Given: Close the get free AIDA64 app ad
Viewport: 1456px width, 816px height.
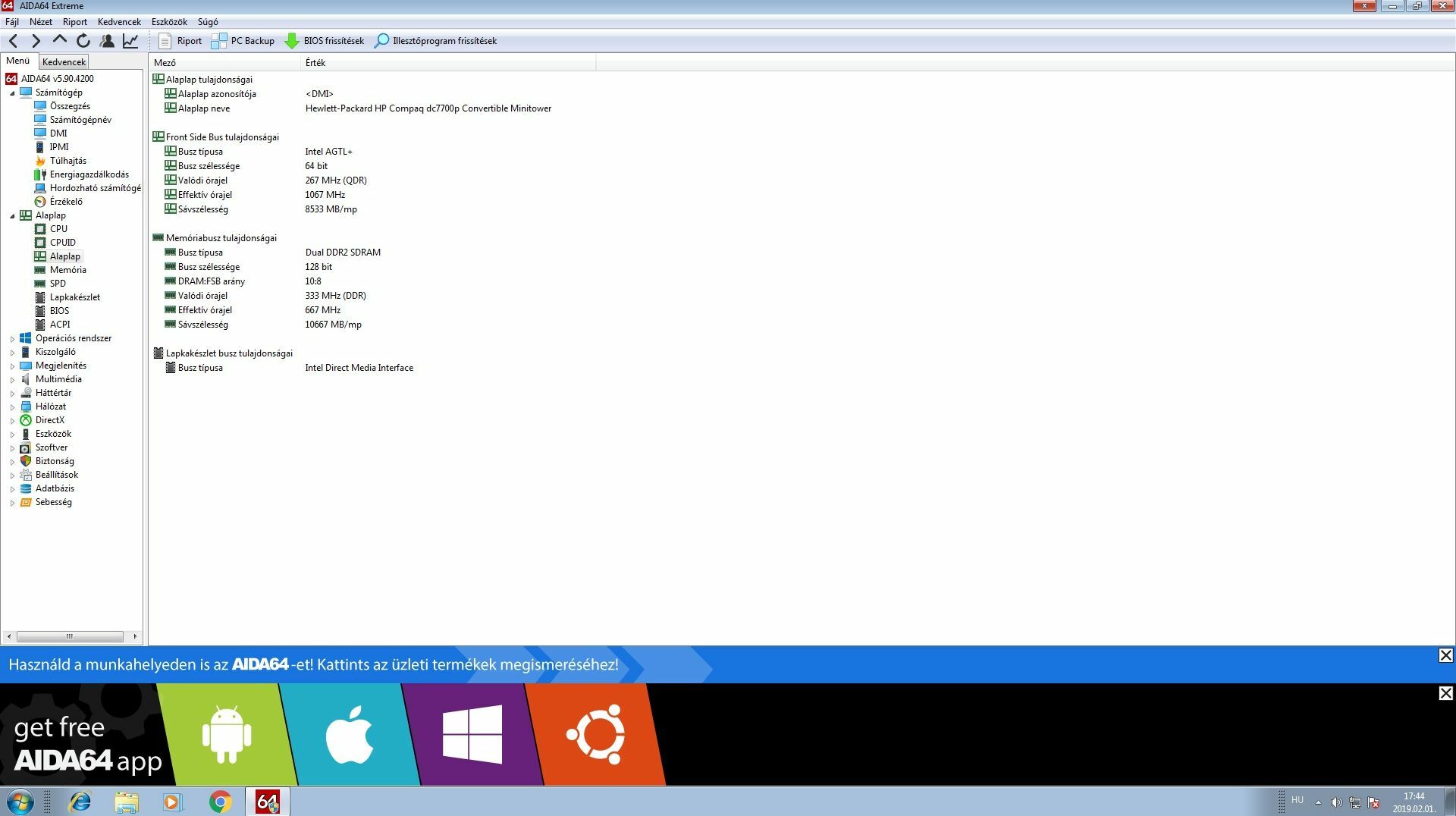Looking at the screenshot, I should point(1445,694).
